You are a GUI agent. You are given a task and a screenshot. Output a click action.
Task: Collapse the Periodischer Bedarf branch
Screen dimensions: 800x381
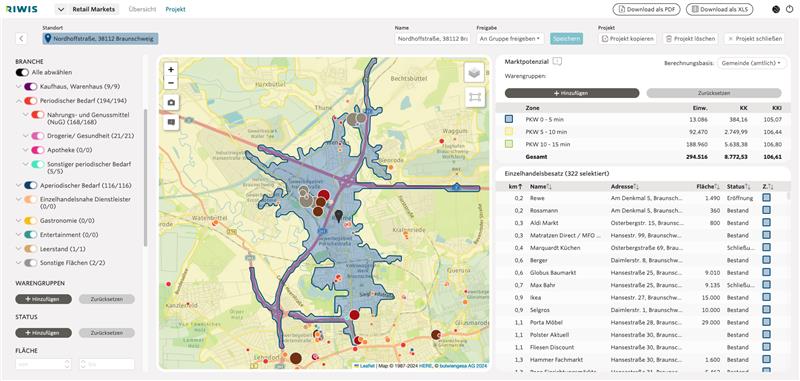point(19,101)
